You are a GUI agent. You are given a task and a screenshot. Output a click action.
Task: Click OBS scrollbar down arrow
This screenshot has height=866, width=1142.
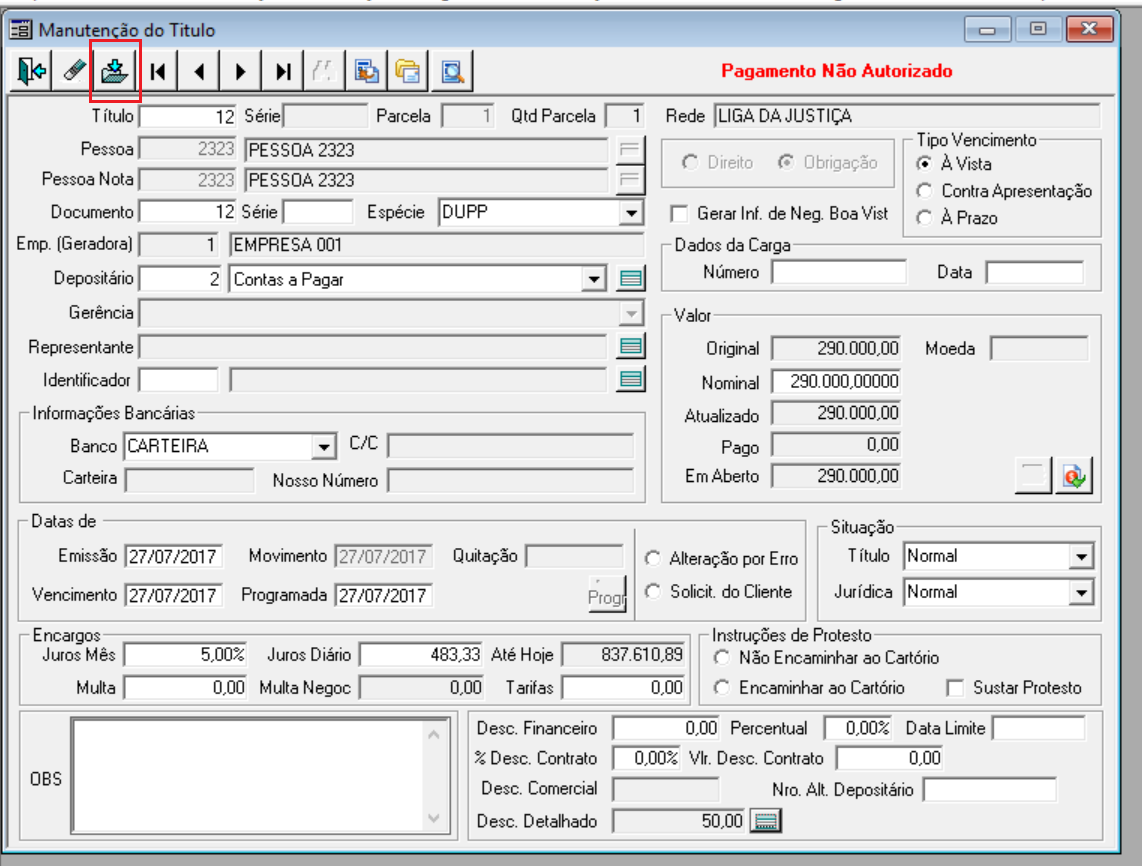tap(434, 818)
